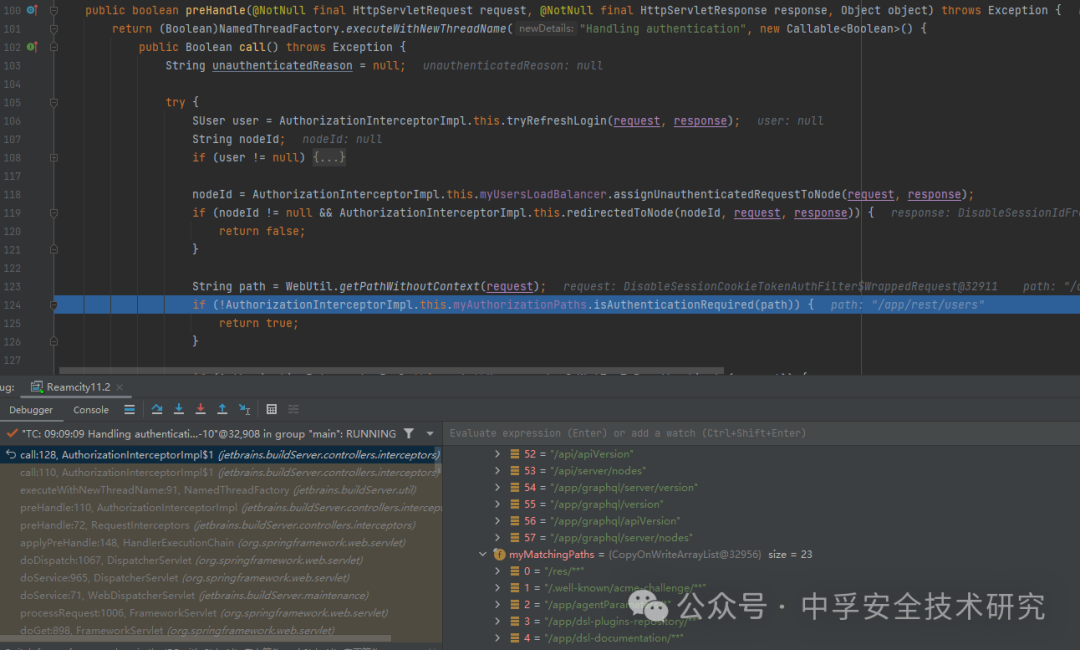Click "return true;" statement on line 125
Image resolution: width=1080 pixels, height=650 pixels.
click(x=258, y=323)
